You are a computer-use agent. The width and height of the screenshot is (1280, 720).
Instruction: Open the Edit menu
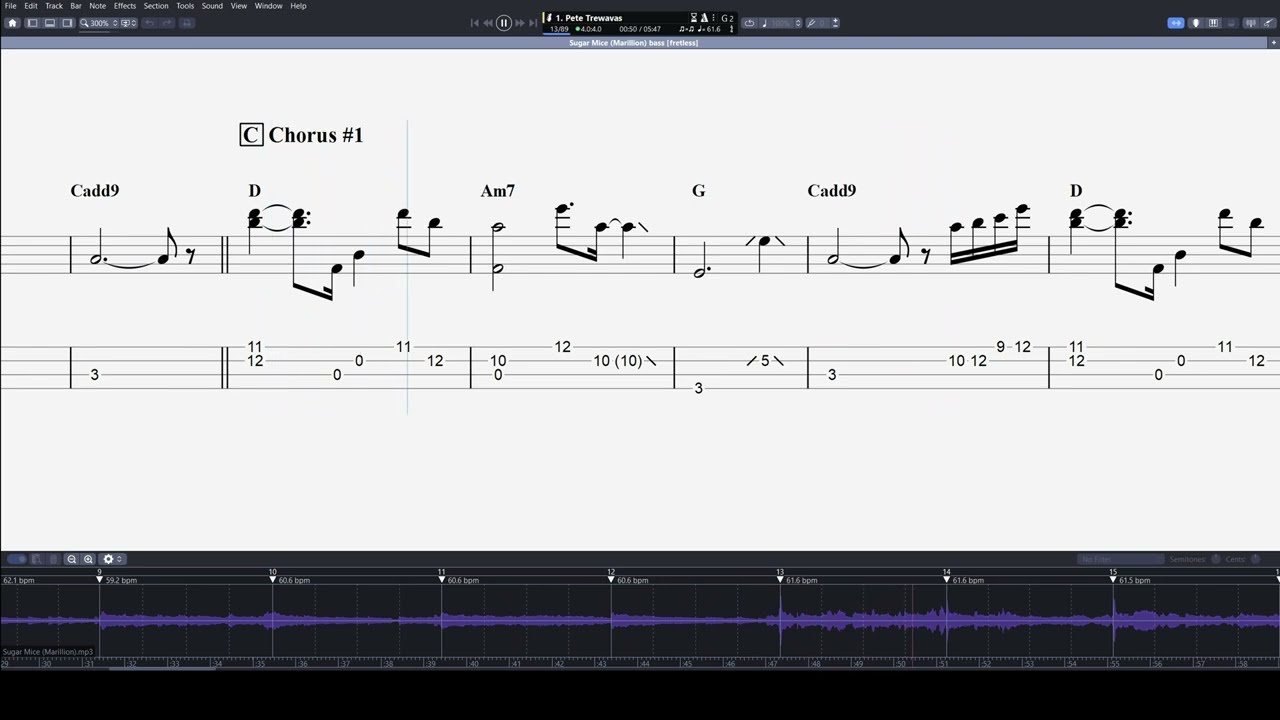pyautogui.click(x=31, y=6)
